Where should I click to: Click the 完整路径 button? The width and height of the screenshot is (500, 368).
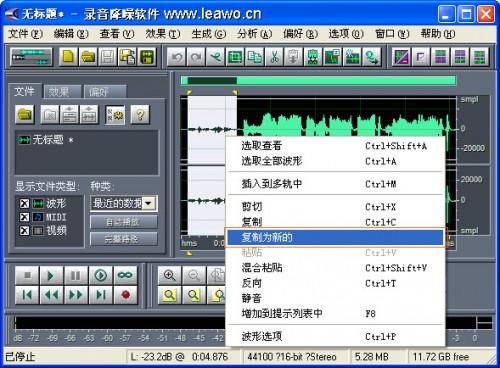[x=124, y=239]
